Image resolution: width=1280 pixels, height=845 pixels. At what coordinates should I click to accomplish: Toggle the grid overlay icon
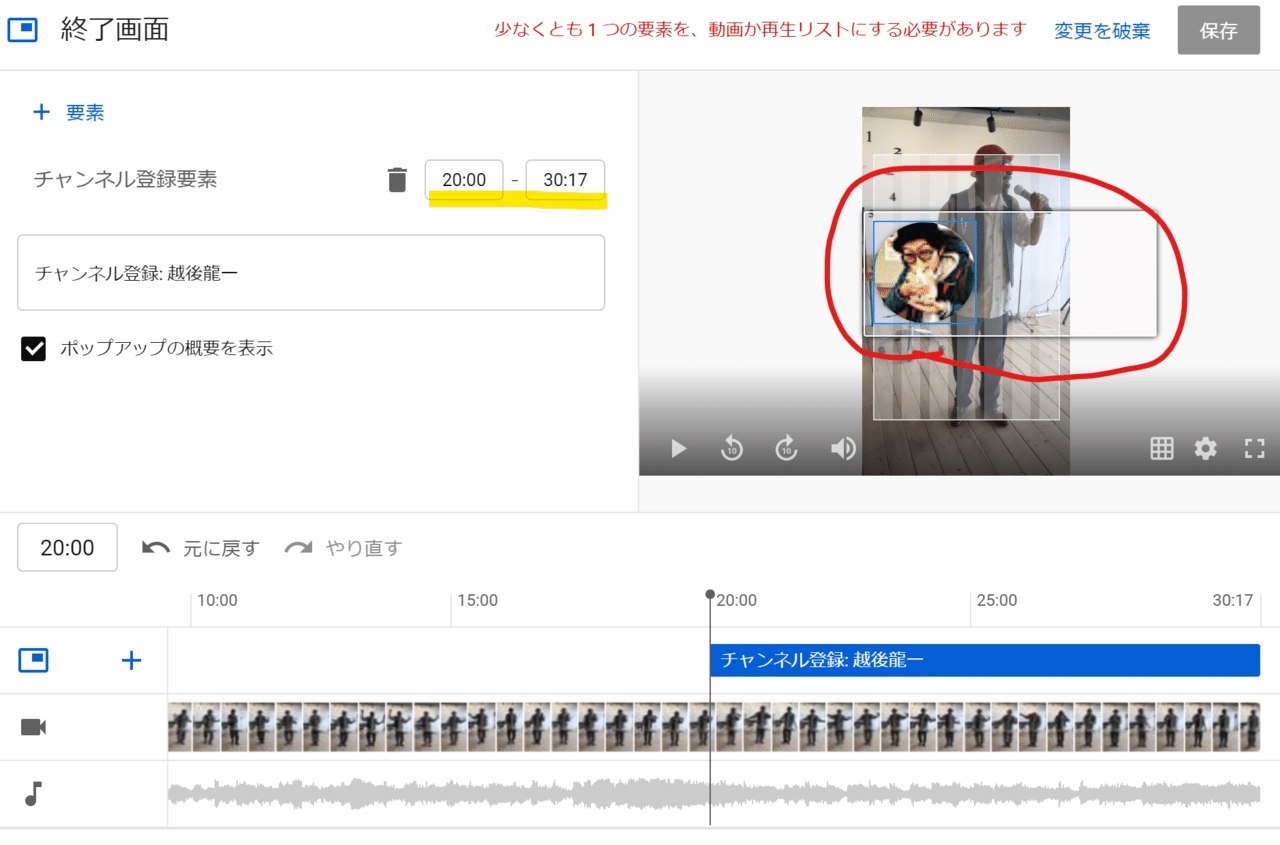(1161, 448)
